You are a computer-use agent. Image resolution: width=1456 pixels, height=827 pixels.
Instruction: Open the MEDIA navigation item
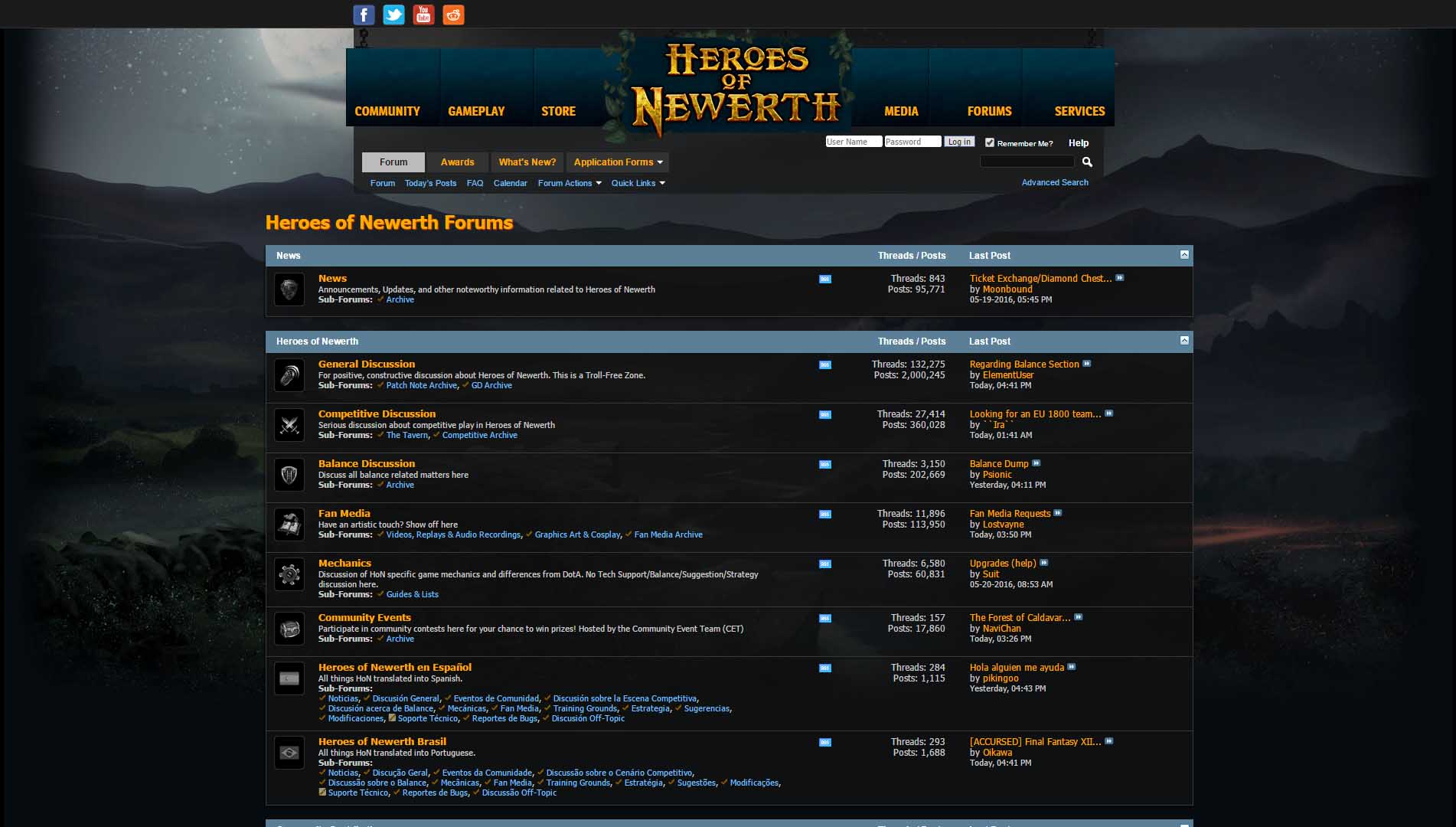(901, 111)
